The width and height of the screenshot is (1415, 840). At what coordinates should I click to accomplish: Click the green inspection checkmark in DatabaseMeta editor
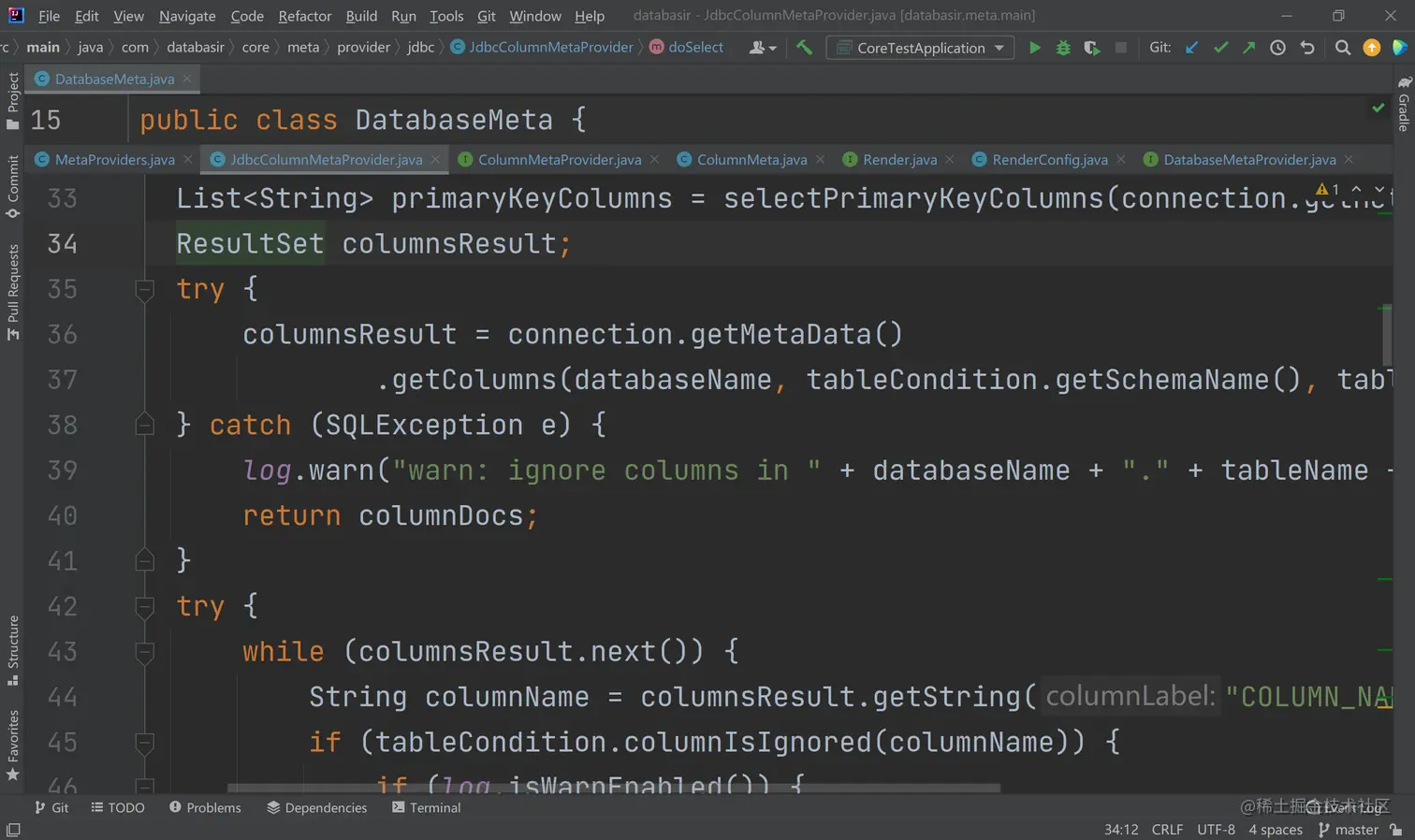[x=1378, y=108]
